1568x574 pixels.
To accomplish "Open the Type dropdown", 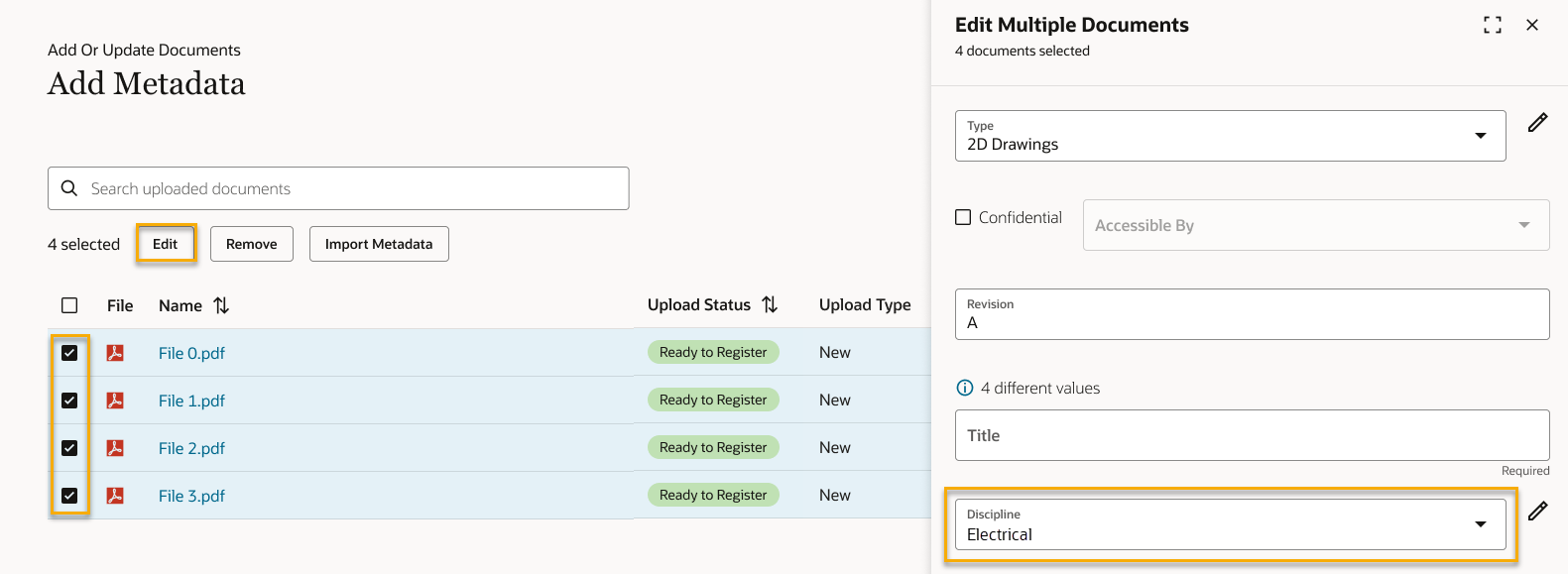I will point(1230,136).
